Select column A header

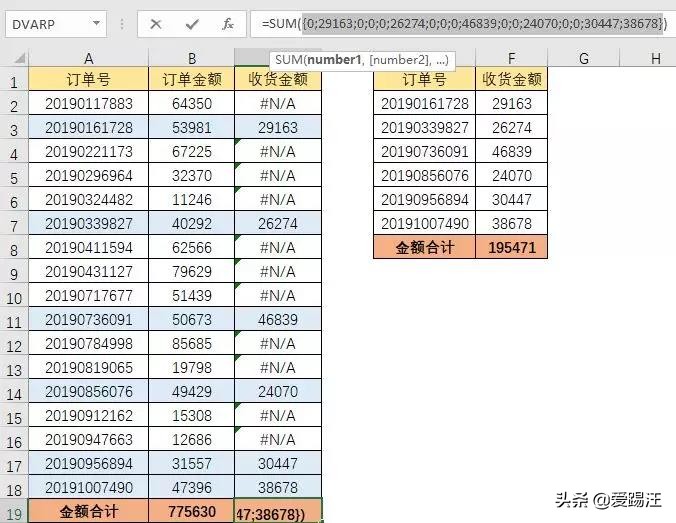point(88,58)
